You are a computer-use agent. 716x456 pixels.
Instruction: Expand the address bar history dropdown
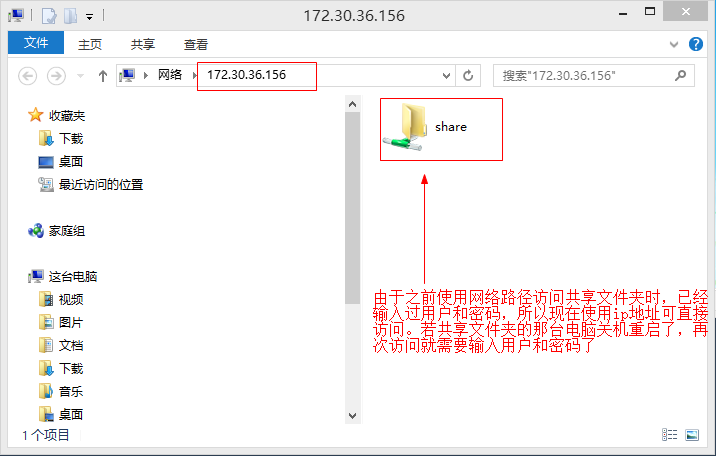coord(446,76)
